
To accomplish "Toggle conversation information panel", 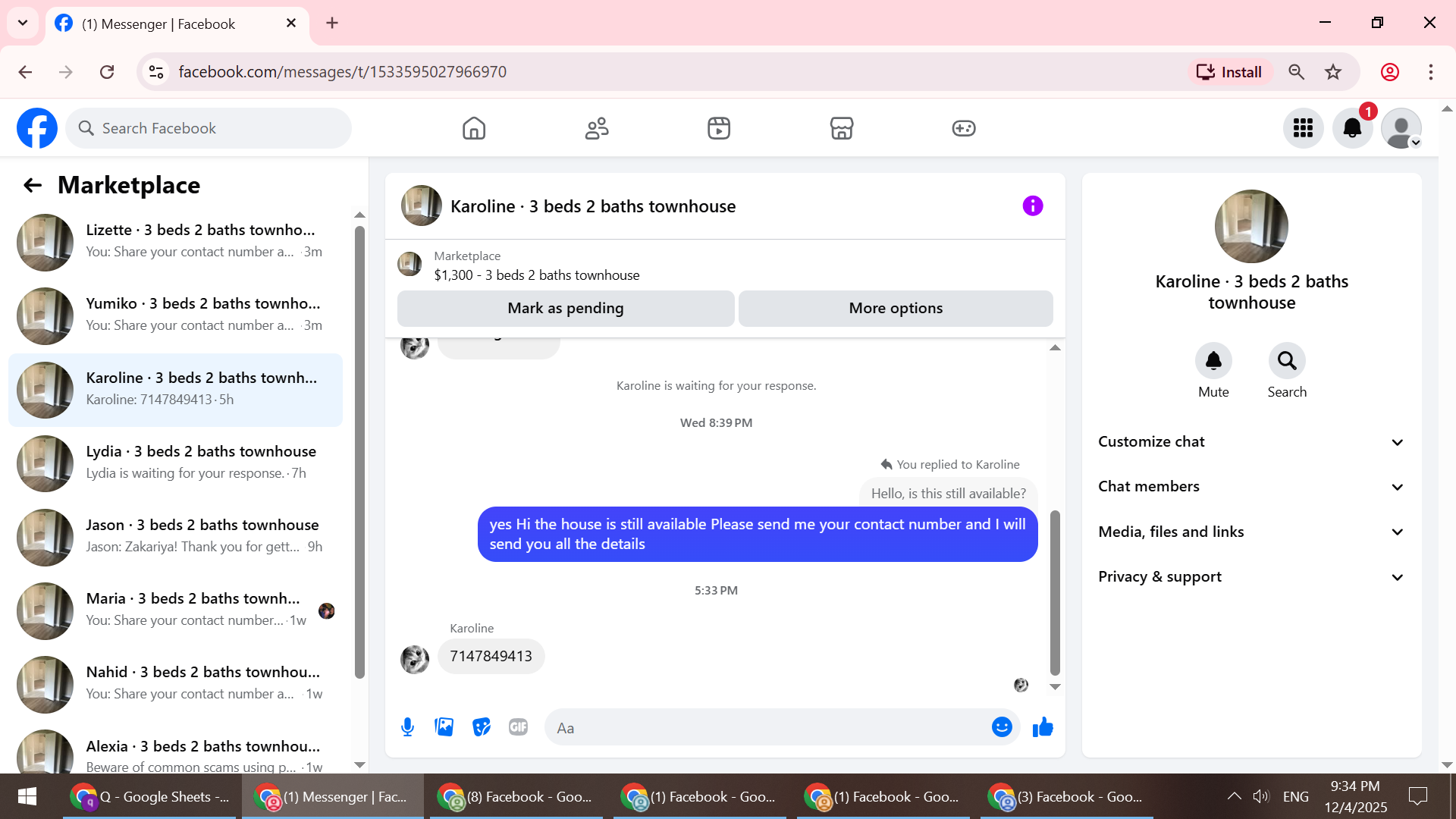I will click(x=1032, y=206).
